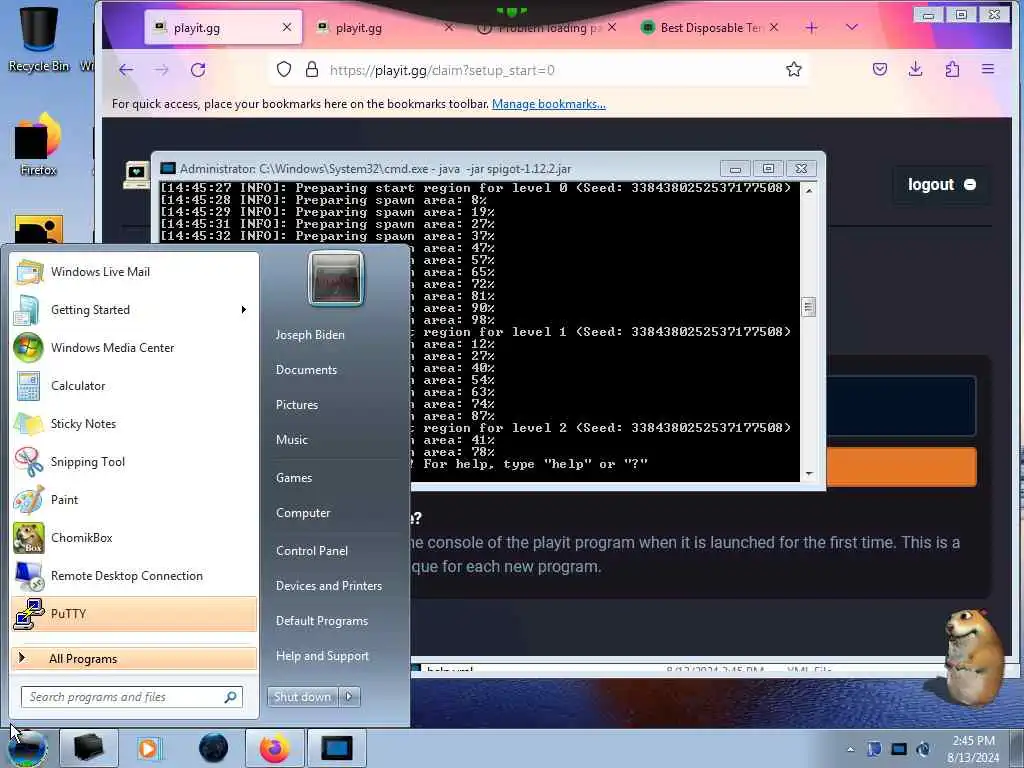Expand Getting Started submenu arrow
Image resolution: width=1024 pixels, height=768 pixels.
(244, 310)
